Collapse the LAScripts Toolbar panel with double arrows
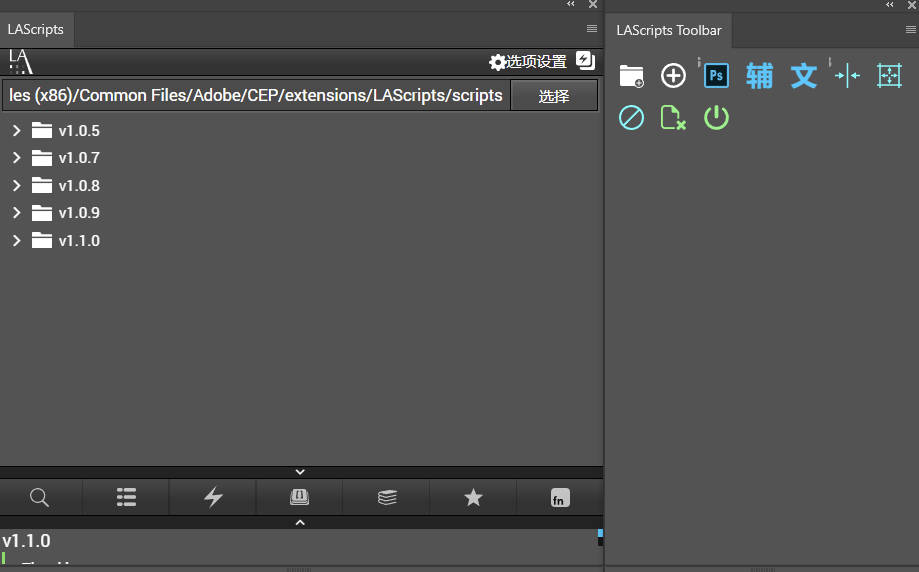 click(x=890, y=4)
